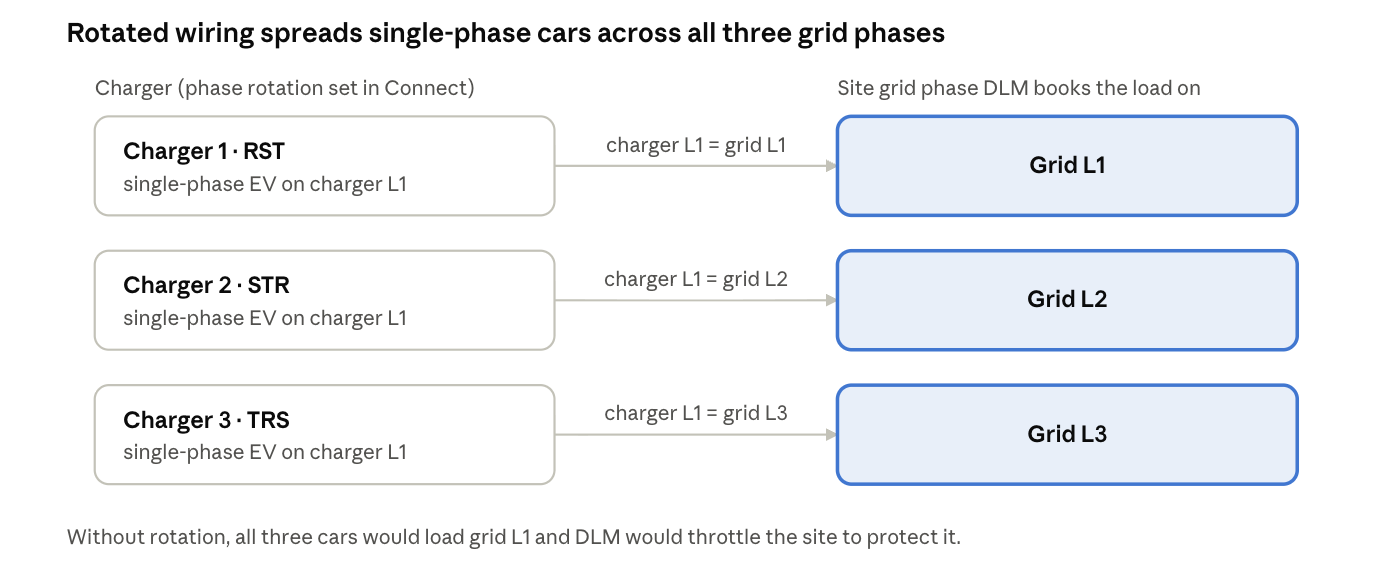Click the arrowhead pointing to Grid L2
Image resolution: width=1376 pixels, height=570 pixels.
(831, 300)
